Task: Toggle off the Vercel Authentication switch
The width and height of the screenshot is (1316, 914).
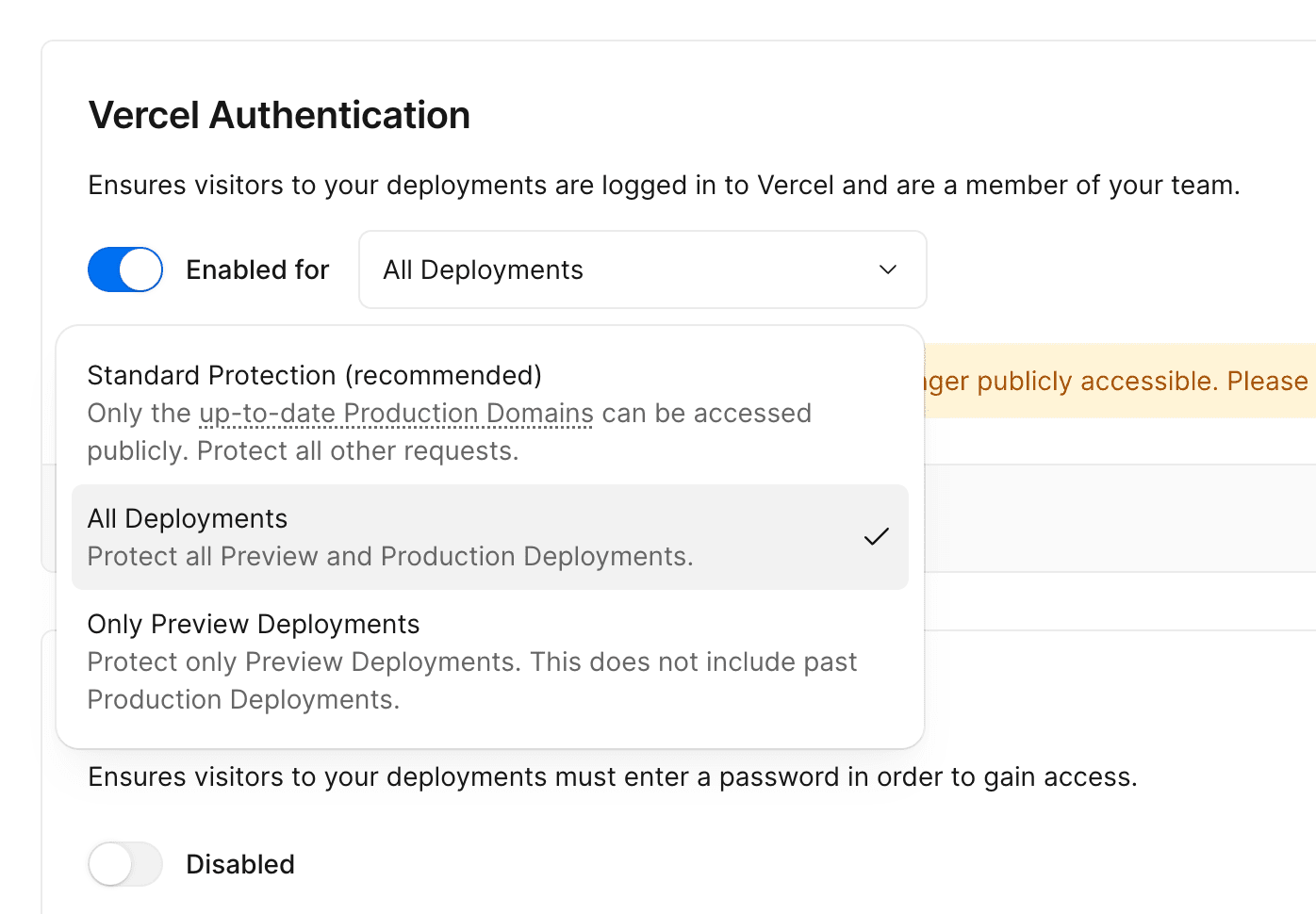Action: [x=125, y=269]
